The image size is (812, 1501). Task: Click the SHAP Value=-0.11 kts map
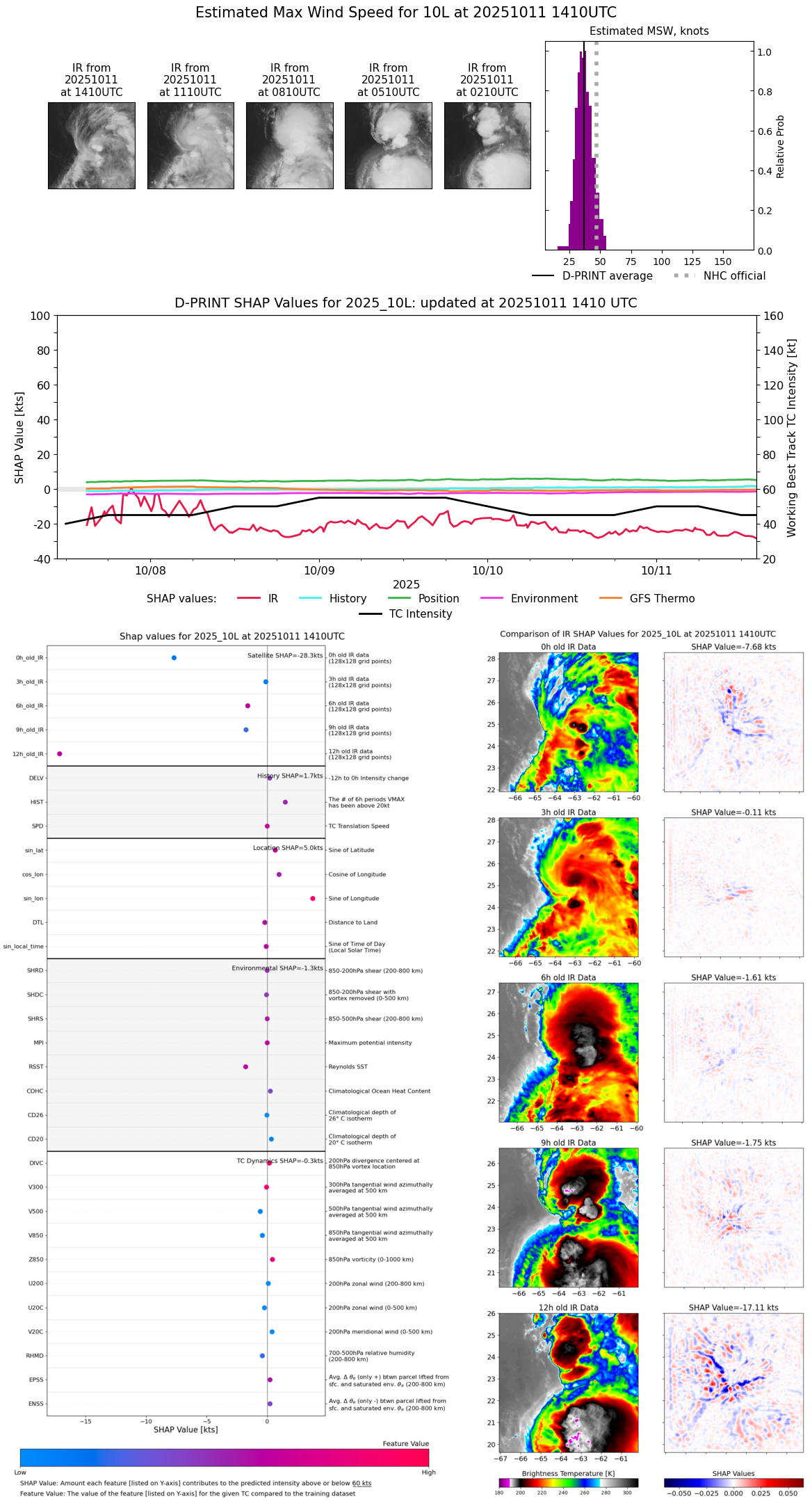coord(733,887)
